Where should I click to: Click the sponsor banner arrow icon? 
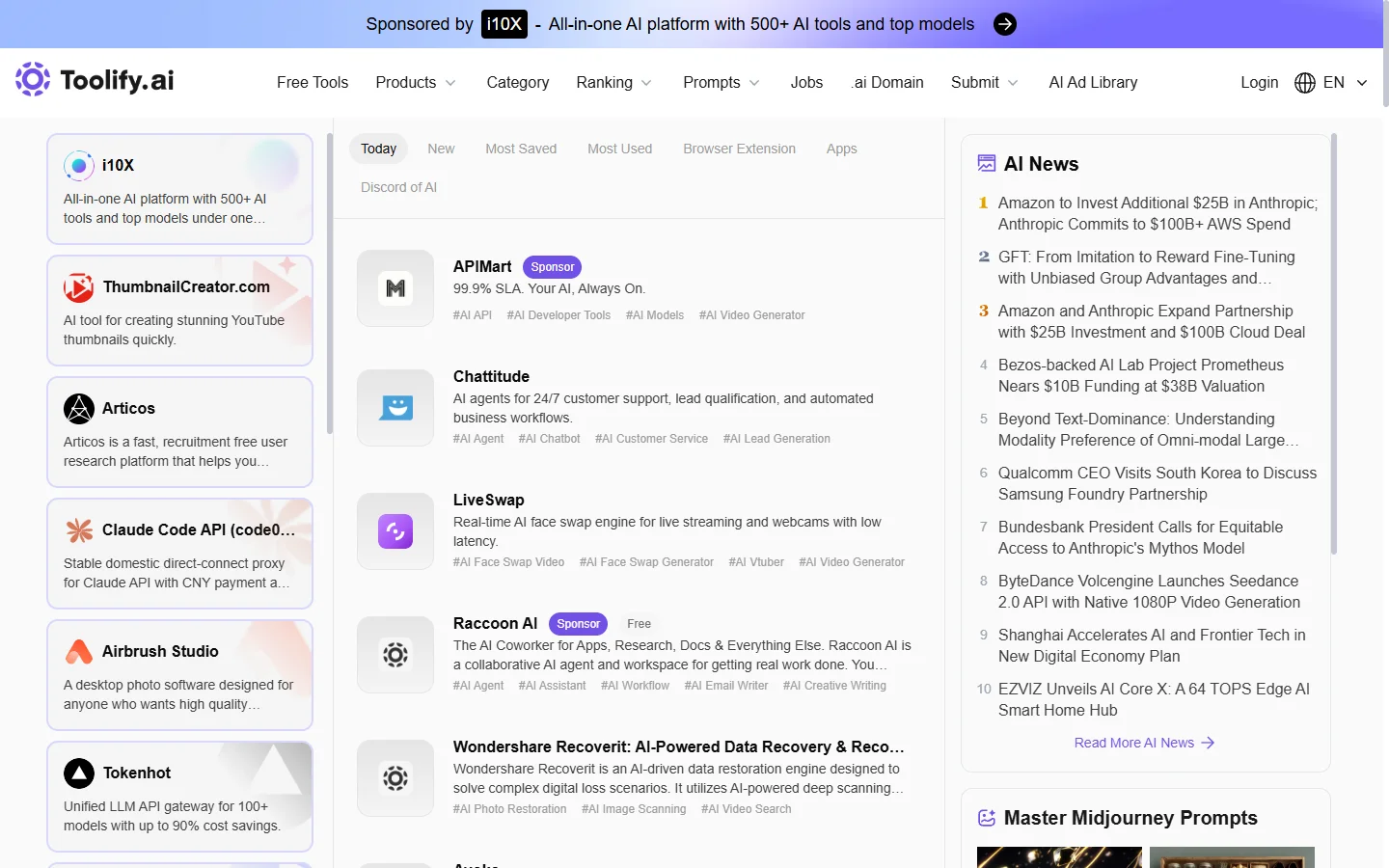tap(1005, 24)
